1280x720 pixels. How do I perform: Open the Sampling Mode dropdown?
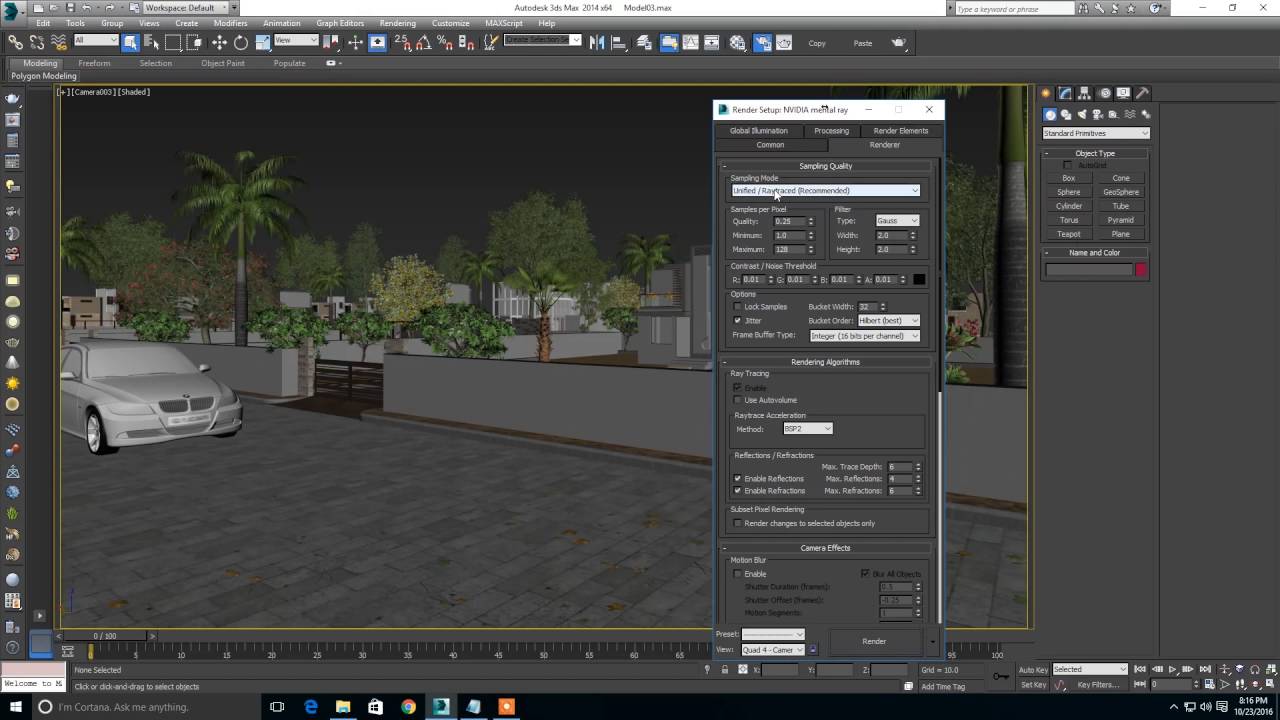point(825,191)
